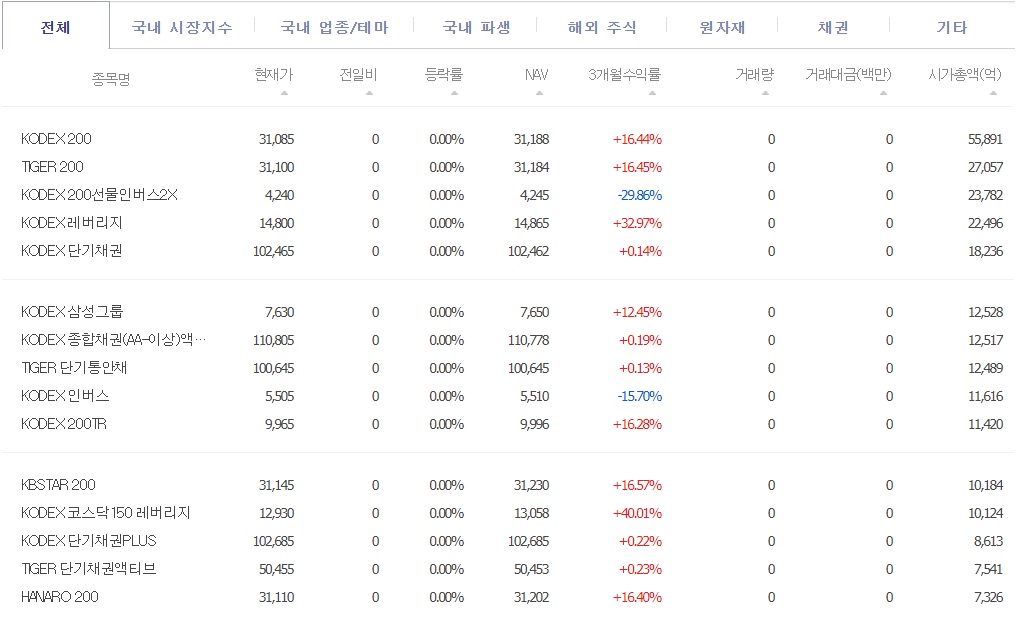Open the 채권 tab
Viewport: 1035px width, 624px height.
click(833, 27)
